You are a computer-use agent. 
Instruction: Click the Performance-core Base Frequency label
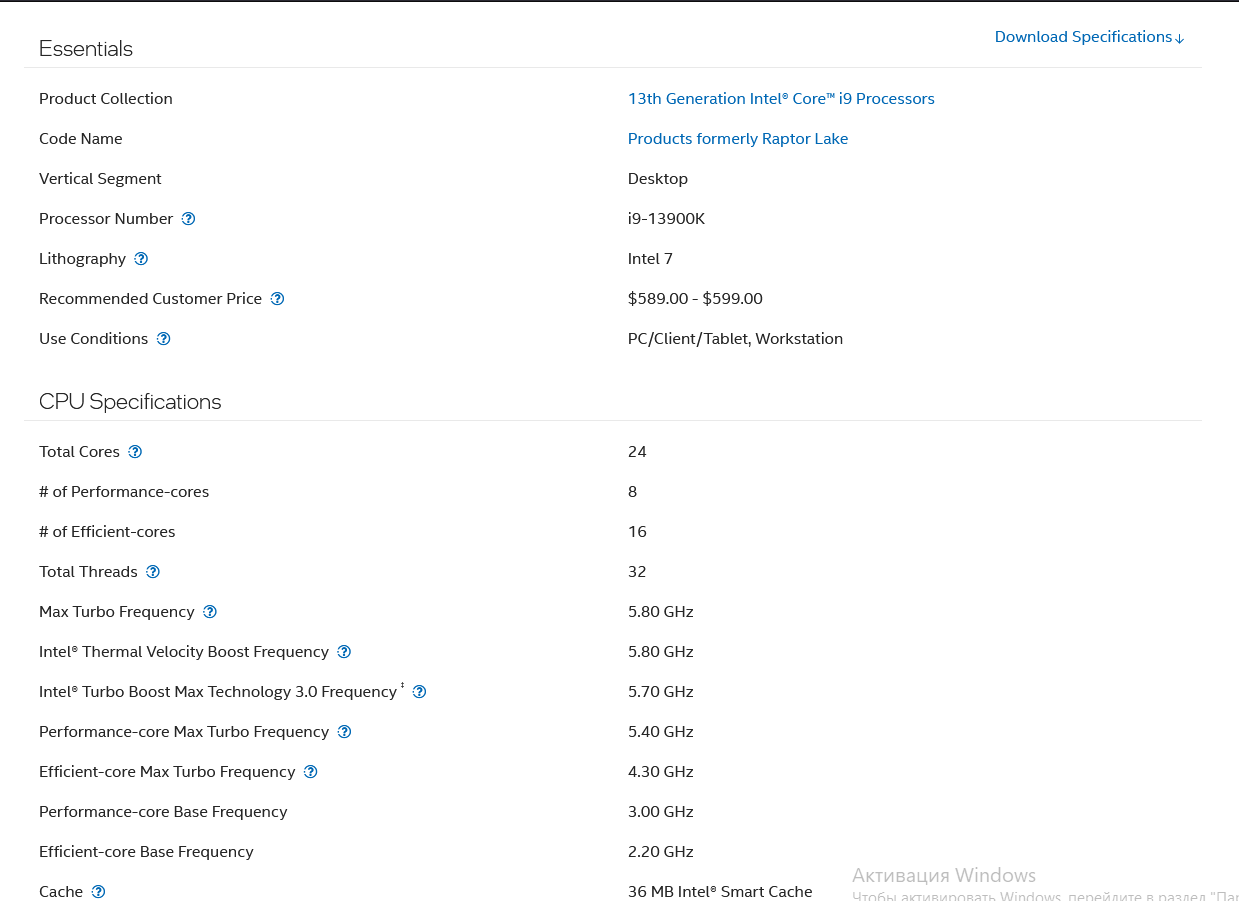coord(163,812)
